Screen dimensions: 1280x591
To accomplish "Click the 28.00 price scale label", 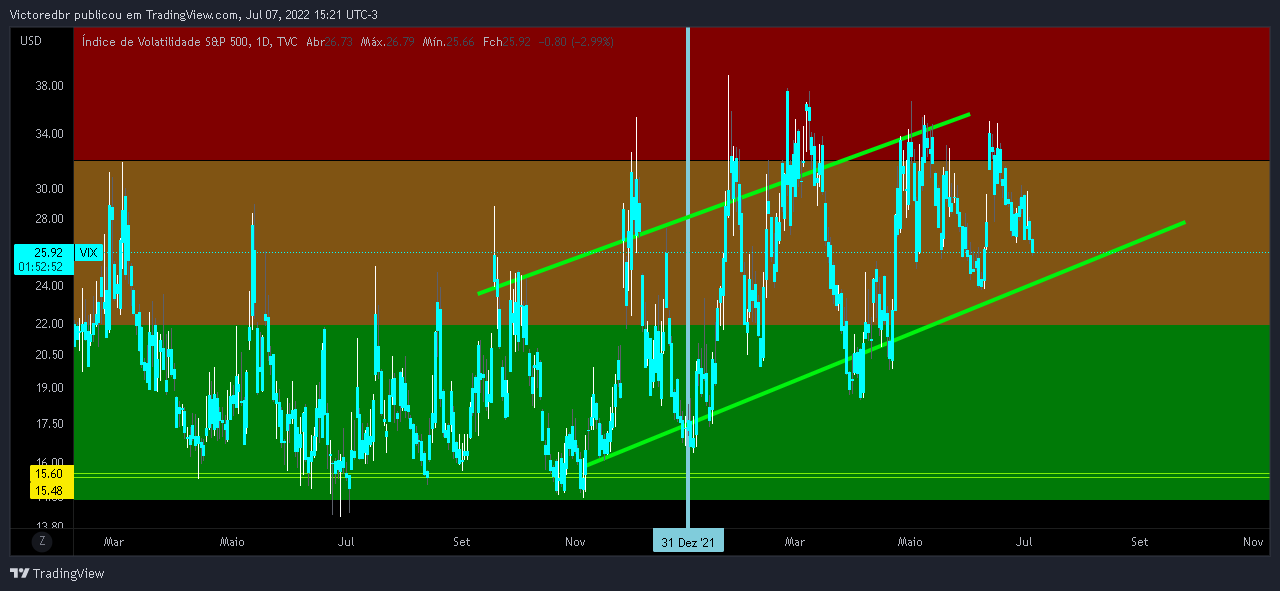I will tap(50, 219).
